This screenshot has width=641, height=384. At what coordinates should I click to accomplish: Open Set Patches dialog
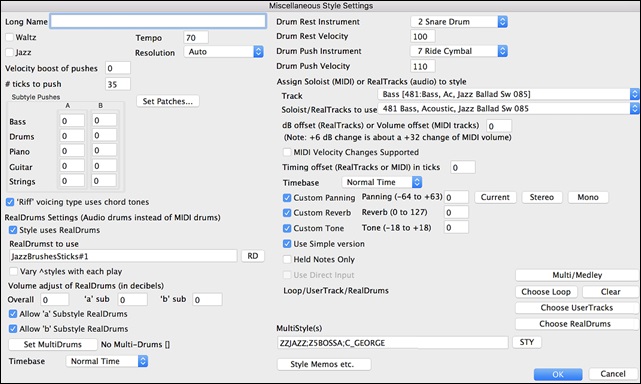click(168, 101)
